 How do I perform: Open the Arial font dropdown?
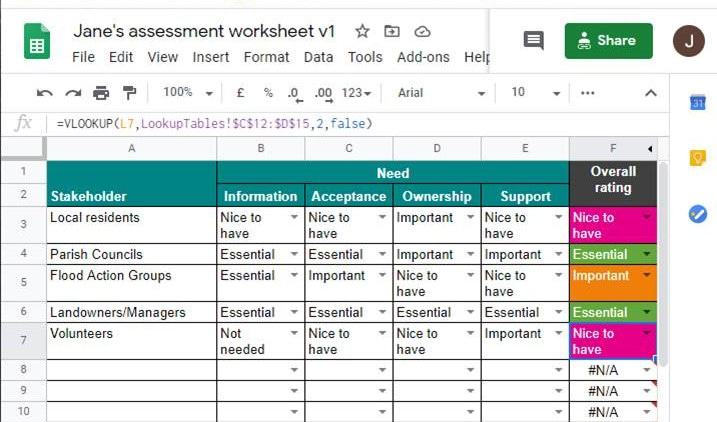441,93
